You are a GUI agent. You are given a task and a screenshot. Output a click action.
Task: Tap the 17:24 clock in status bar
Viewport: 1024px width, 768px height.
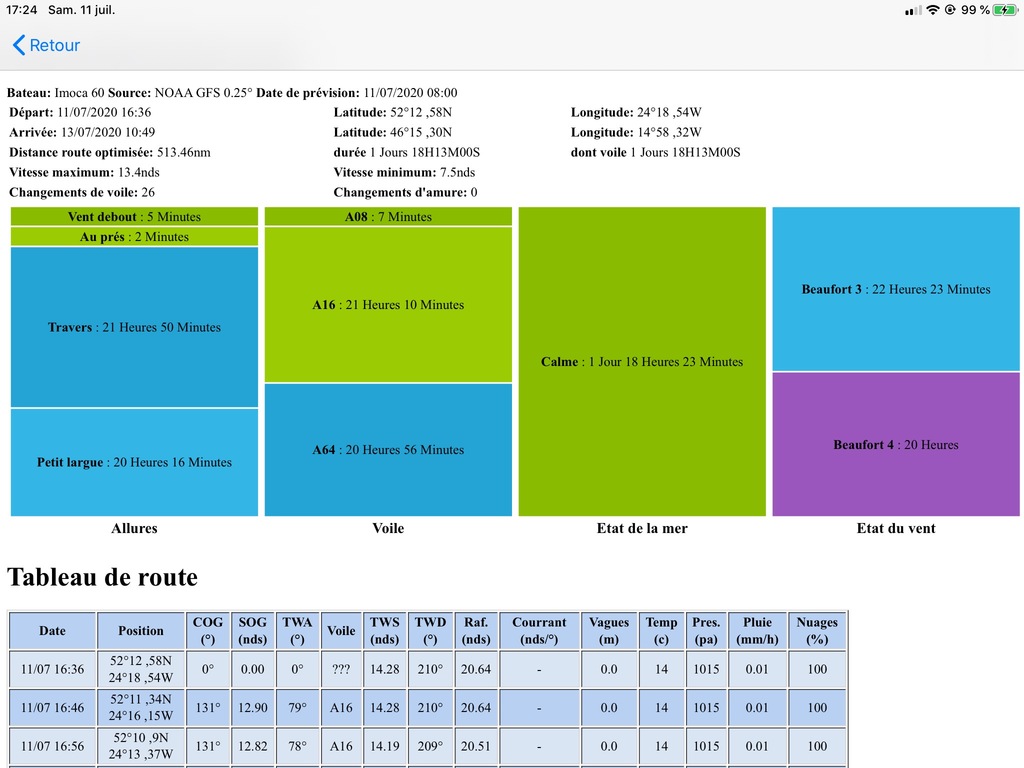[x=22, y=10]
